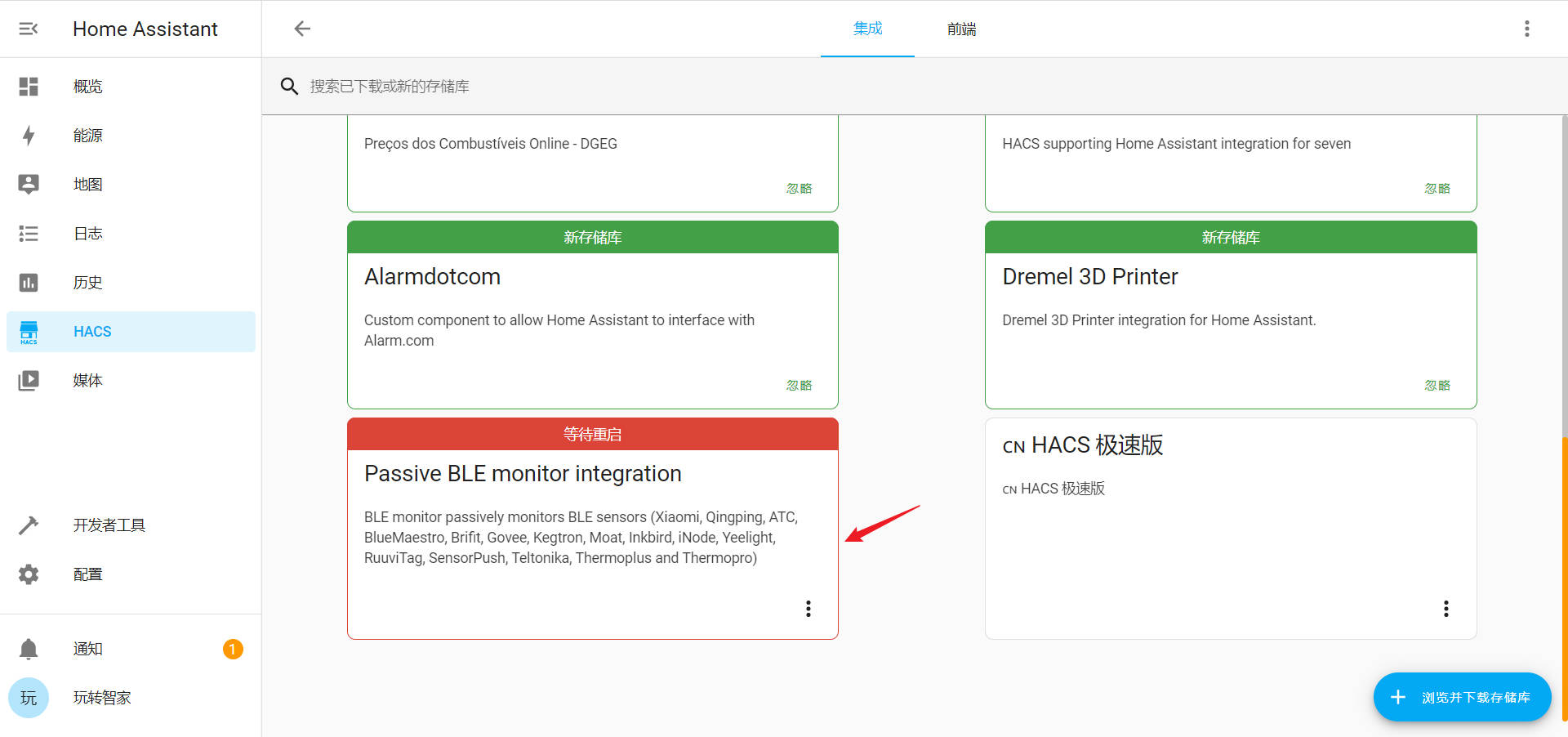Click the Preços dos Combustíveis Online text
This screenshot has width=1568, height=737.
click(x=491, y=144)
